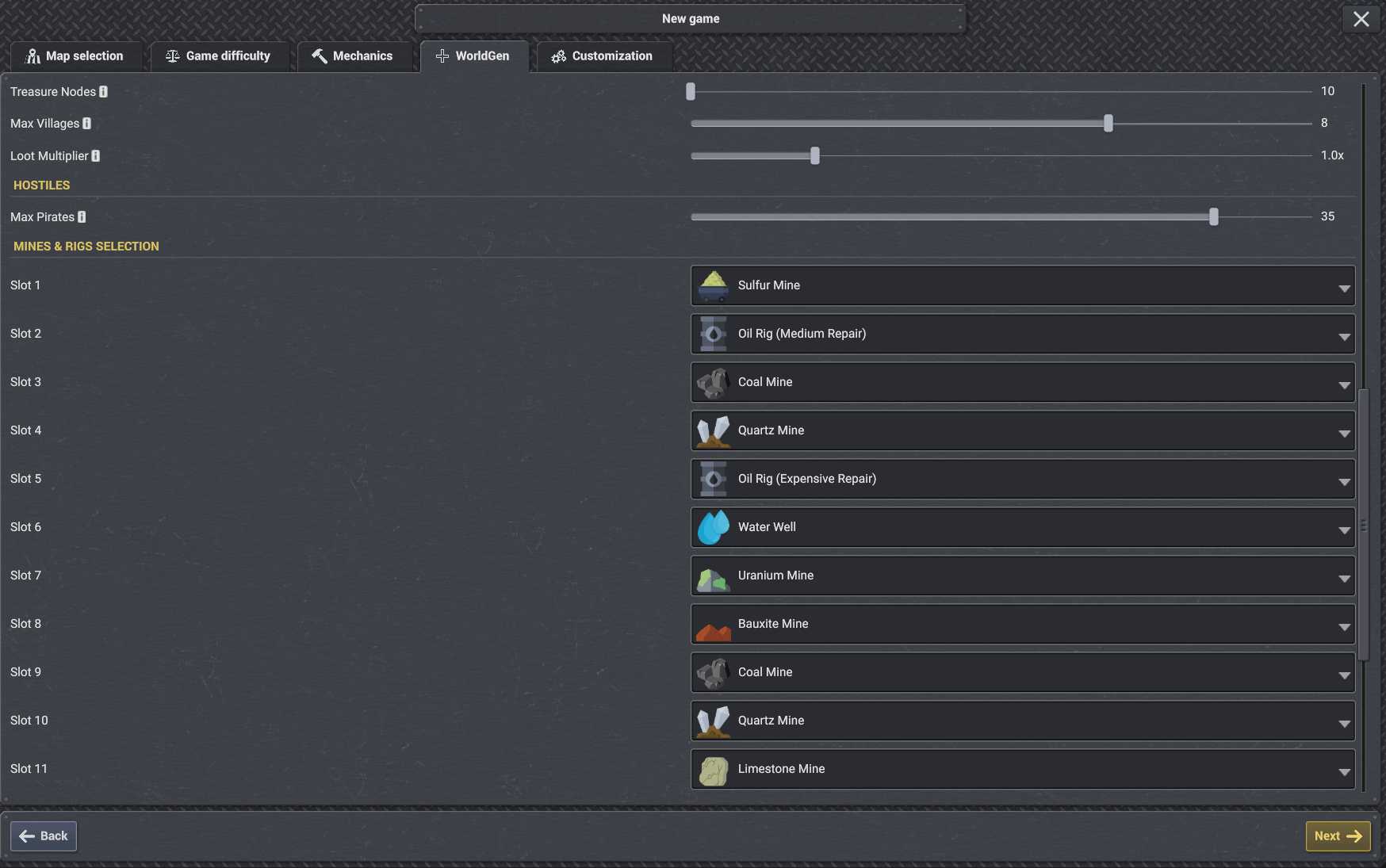Expand Slot 4 Quartz Mine dropdown arrow
The height and width of the screenshot is (868, 1386).
pos(1344,434)
